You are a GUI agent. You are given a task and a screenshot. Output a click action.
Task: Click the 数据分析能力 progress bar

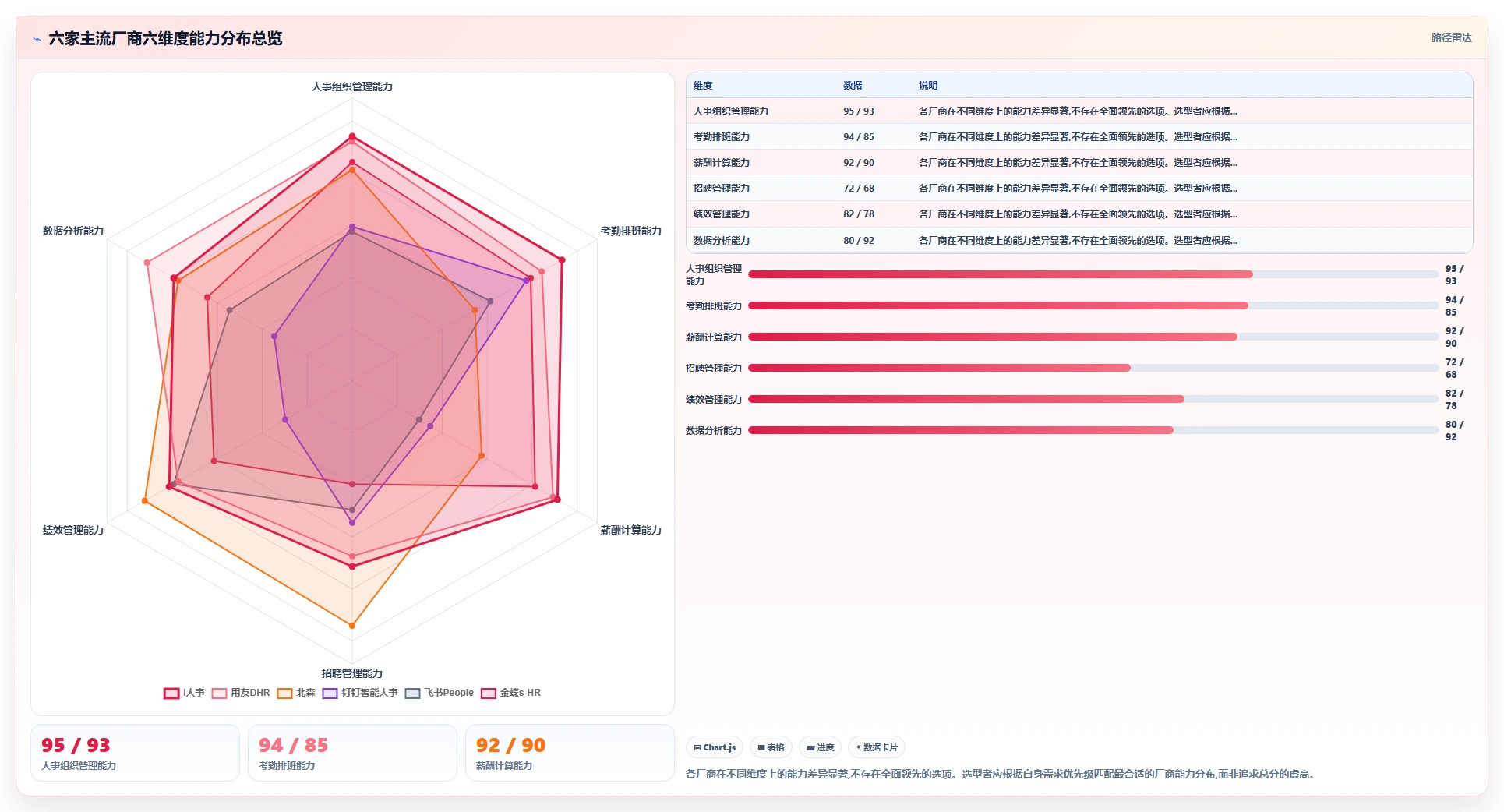tap(1093, 430)
